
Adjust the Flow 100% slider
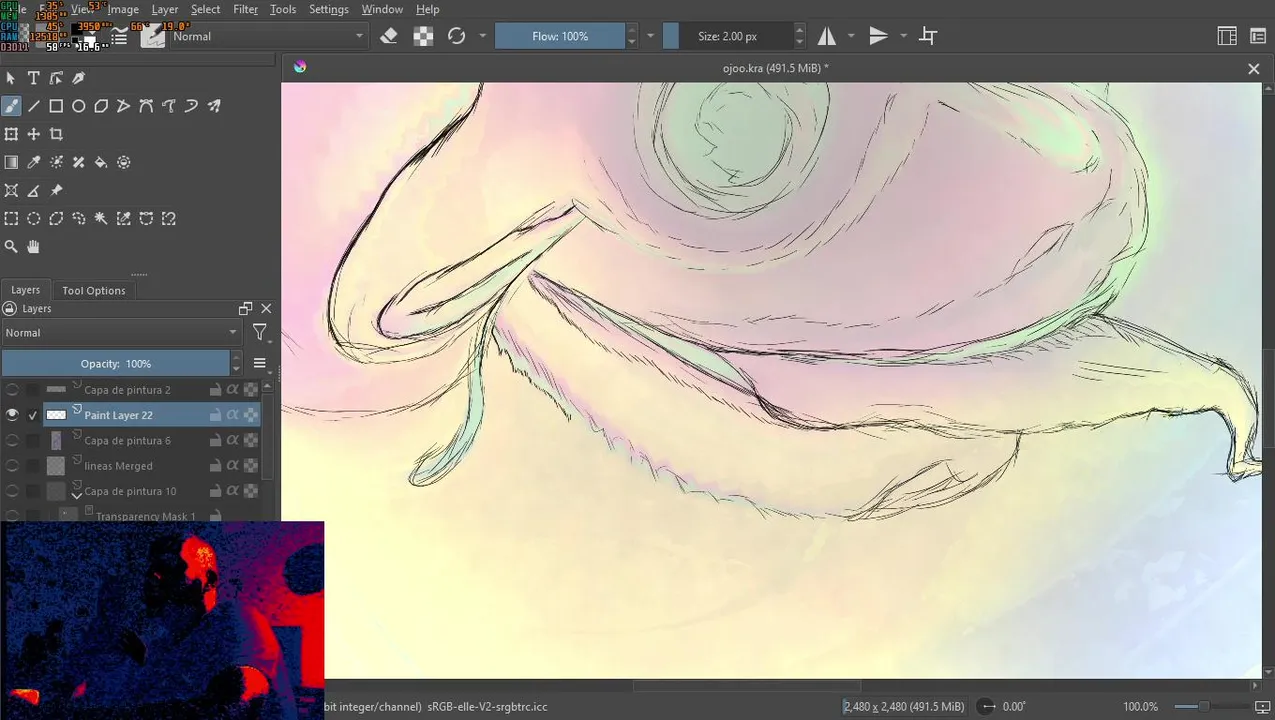[560, 36]
